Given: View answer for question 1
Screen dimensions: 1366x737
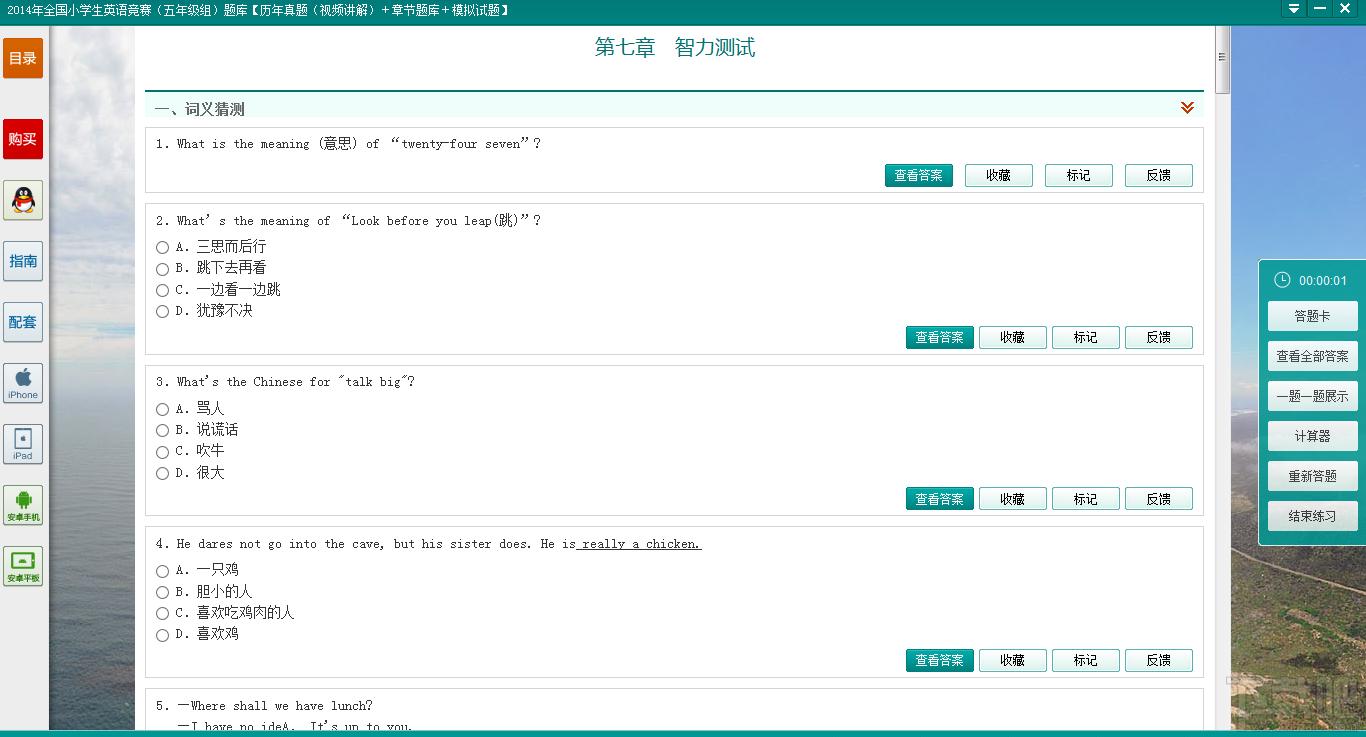Looking at the screenshot, I should (x=919, y=175).
